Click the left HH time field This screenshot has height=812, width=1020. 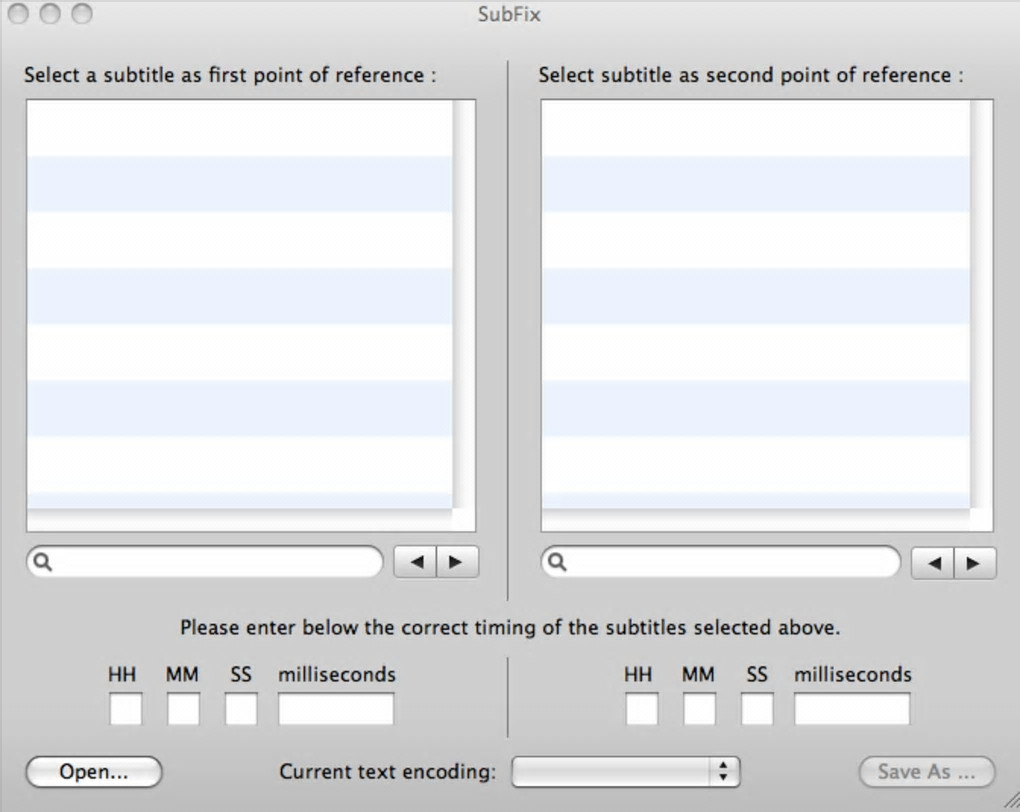pos(125,709)
